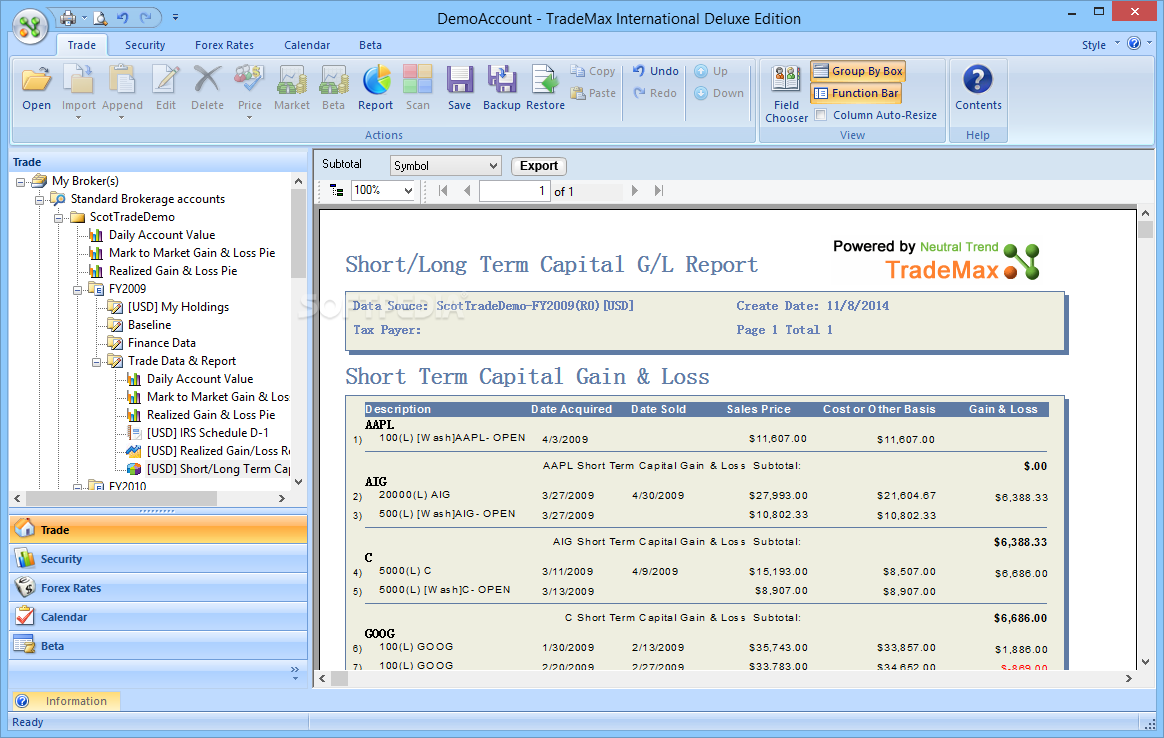The width and height of the screenshot is (1164, 738).
Task: Click the Backup icon
Action: coord(502,88)
